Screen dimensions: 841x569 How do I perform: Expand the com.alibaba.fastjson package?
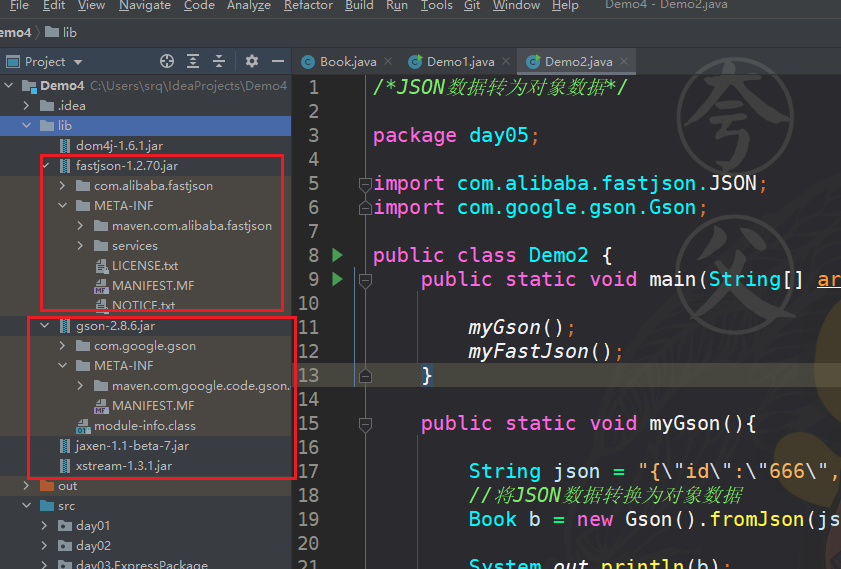point(63,186)
